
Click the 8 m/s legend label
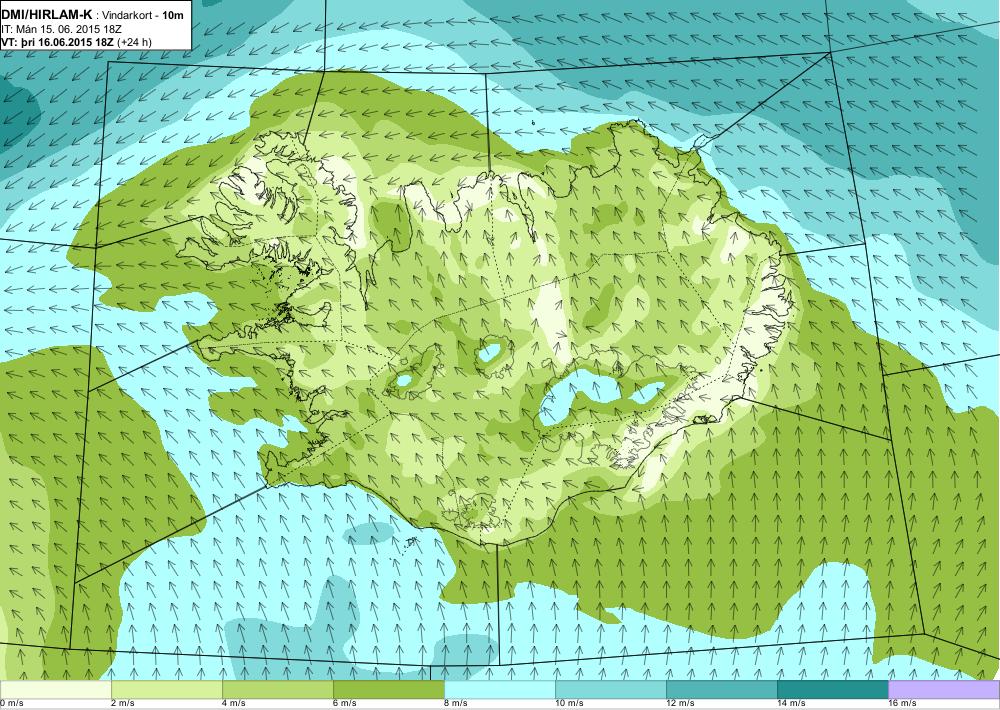point(456,703)
